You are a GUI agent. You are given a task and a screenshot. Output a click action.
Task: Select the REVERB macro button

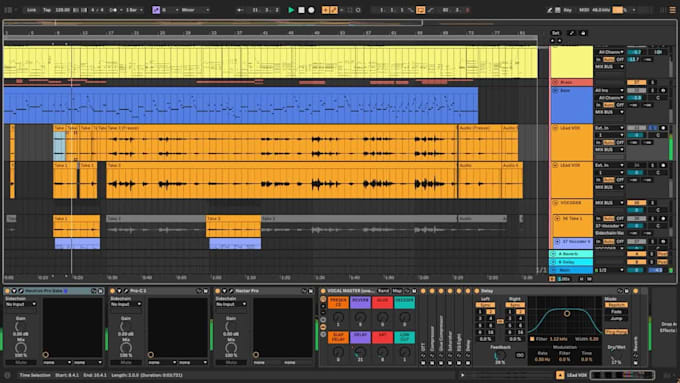tap(360, 302)
